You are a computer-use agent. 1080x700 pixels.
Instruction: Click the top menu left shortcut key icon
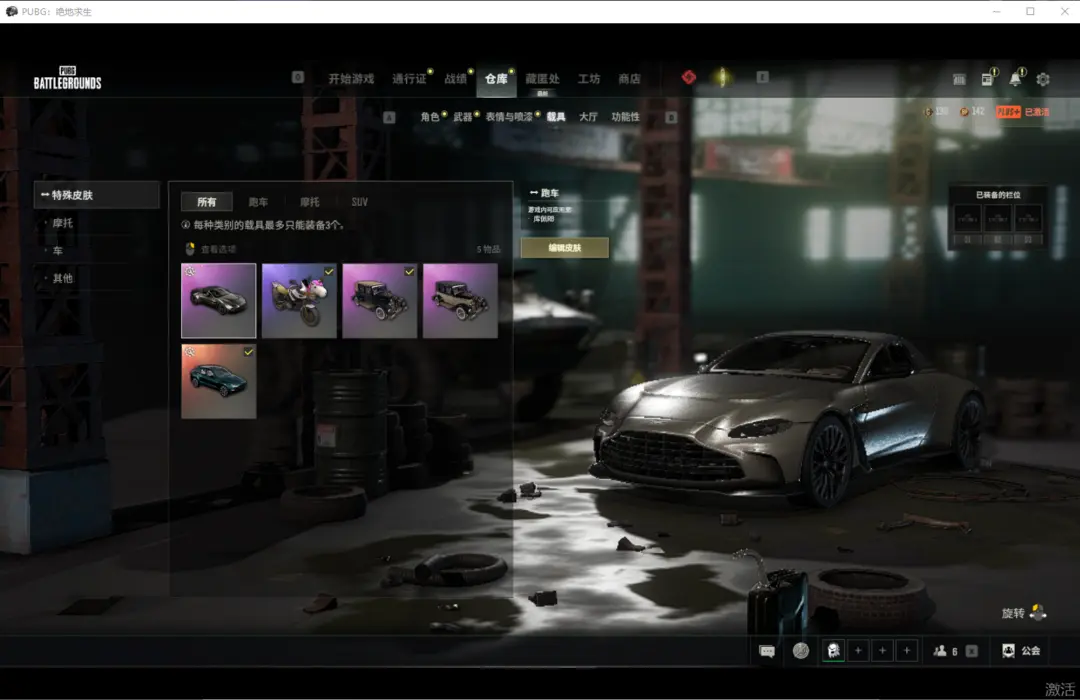pyautogui.click(x=298, y=77)
